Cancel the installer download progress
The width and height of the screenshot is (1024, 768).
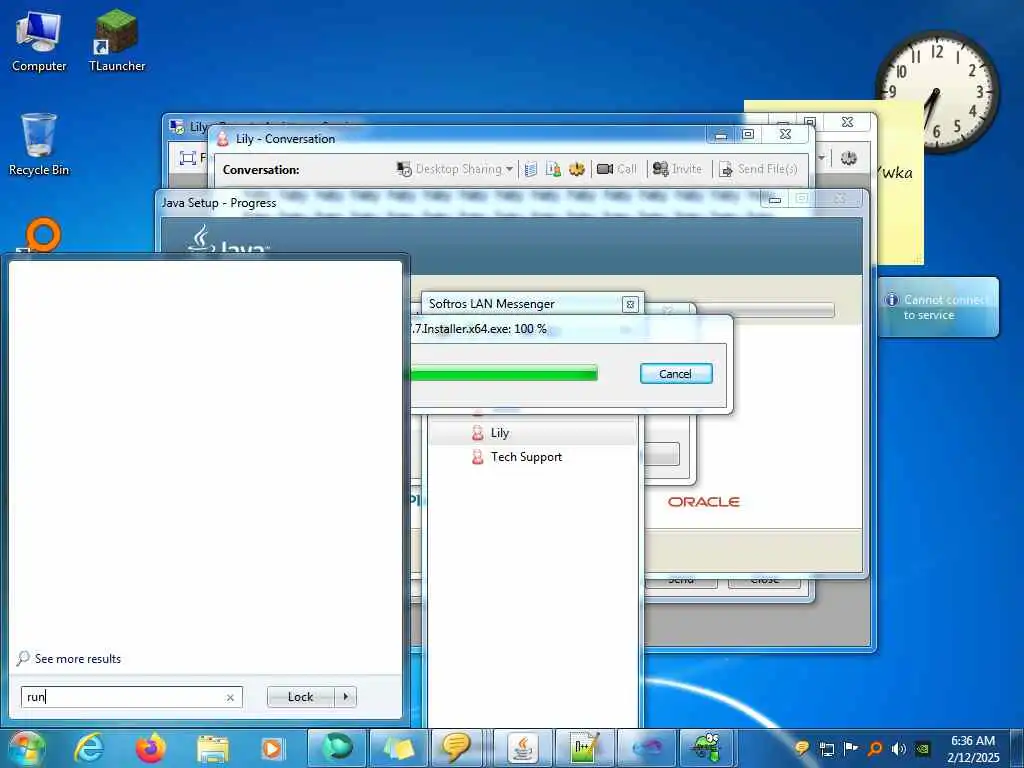coord(676,374)
